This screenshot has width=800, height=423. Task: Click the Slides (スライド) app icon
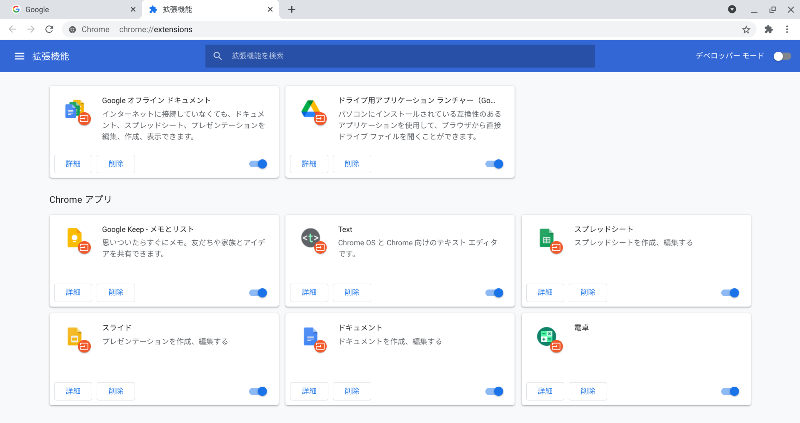click(77, 339)
